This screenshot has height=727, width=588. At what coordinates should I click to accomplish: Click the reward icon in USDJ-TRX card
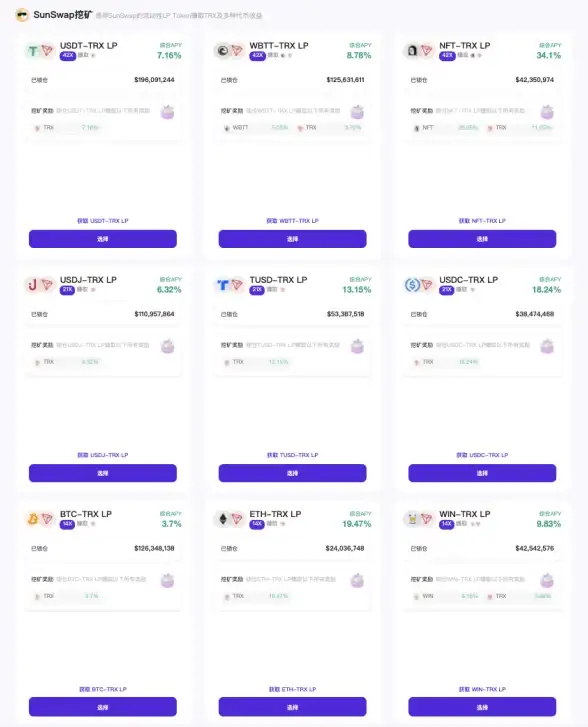[167, 346]
